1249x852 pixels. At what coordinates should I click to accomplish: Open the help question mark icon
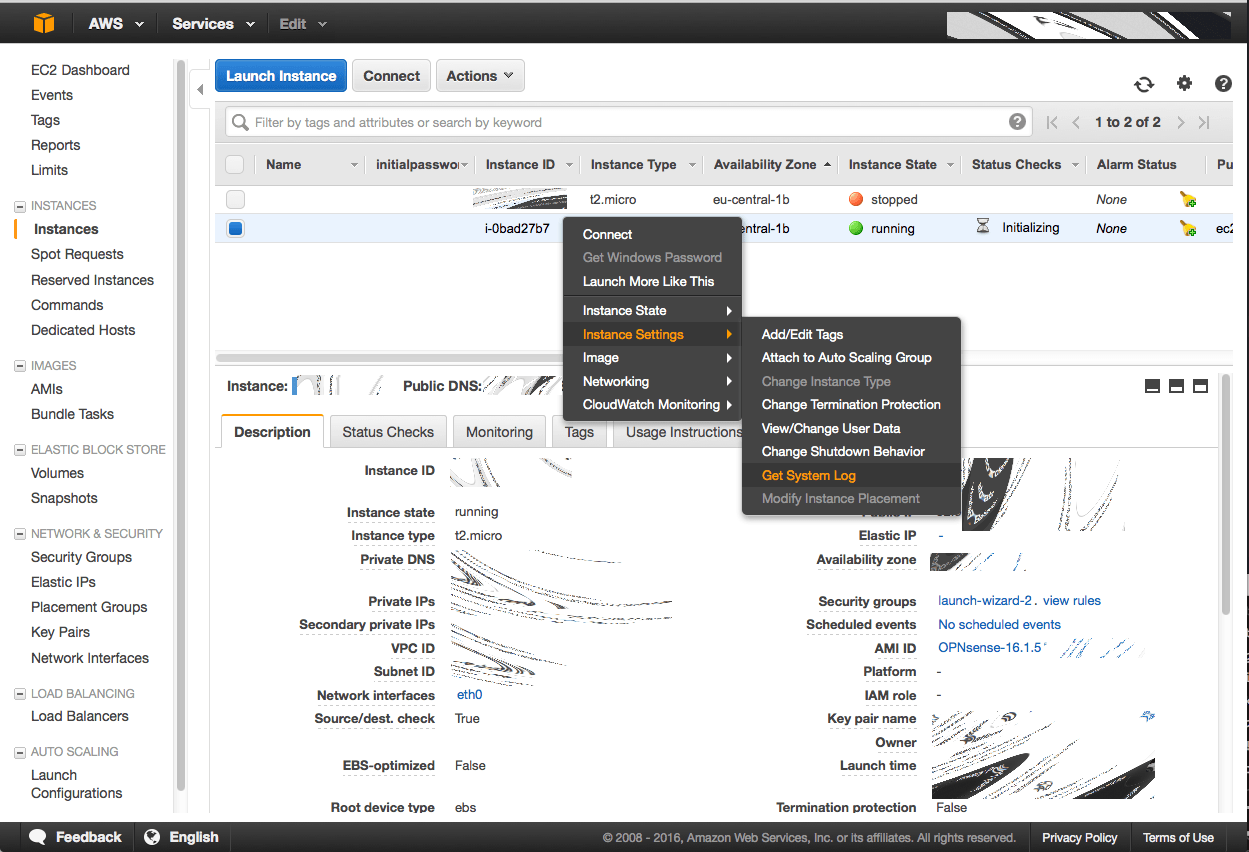tap(1223, 84)
